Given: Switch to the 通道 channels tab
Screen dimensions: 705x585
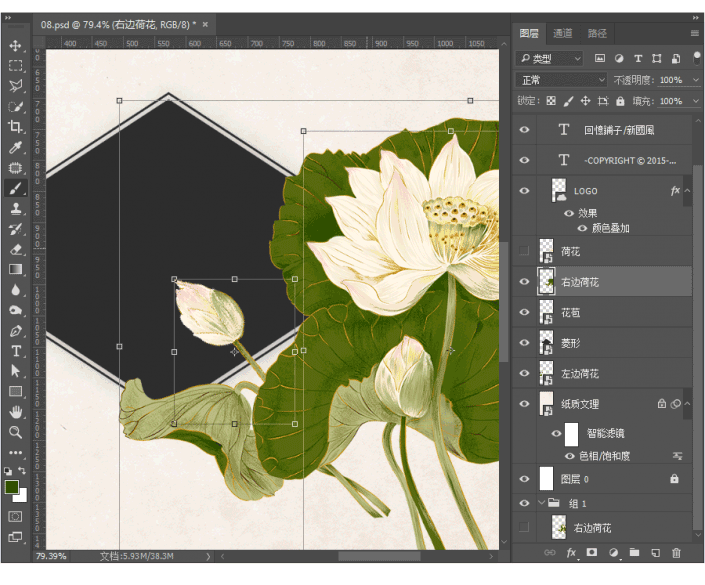Looking at the screenshot, I should (562, 33).
